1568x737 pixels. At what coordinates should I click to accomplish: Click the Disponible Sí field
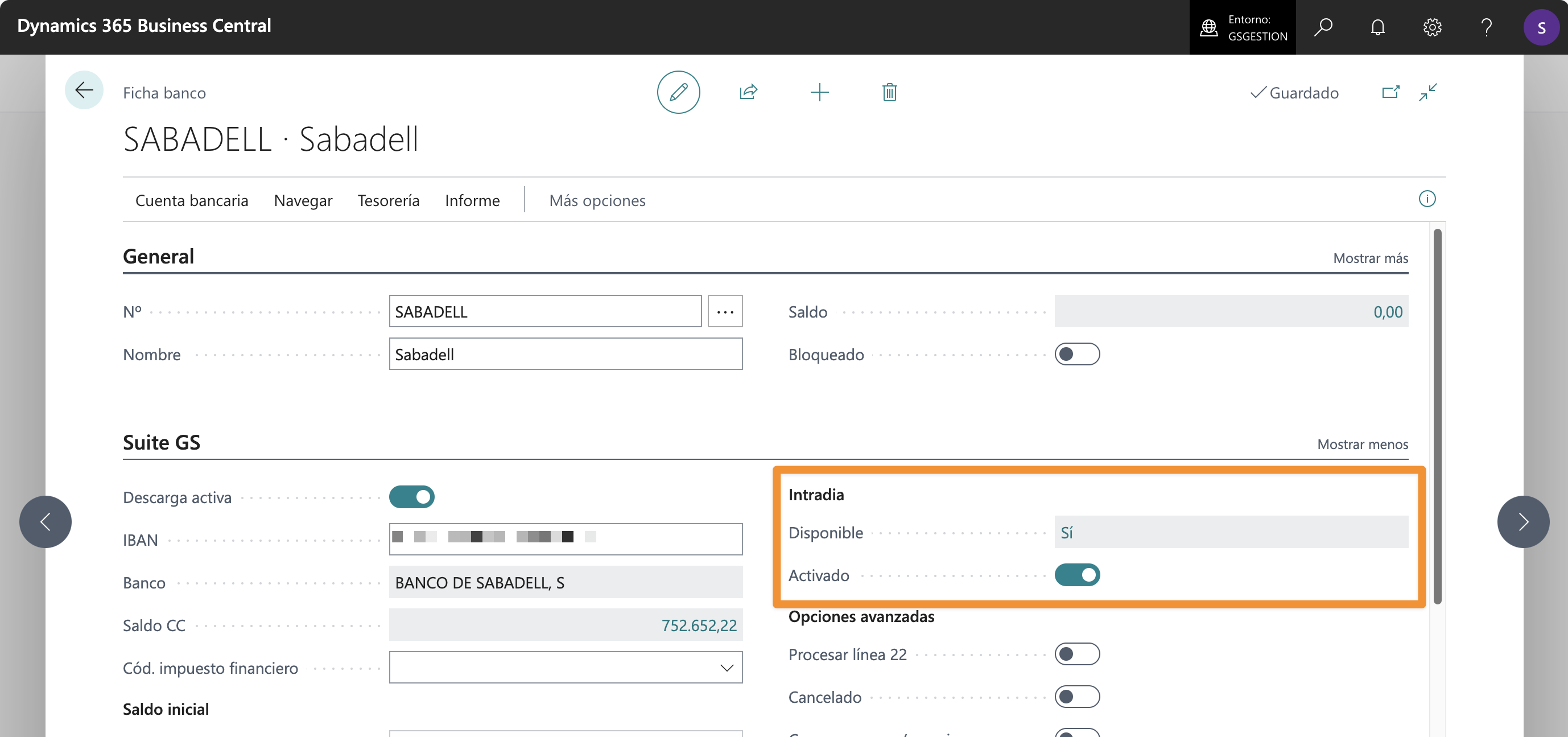pos(1231,532)
